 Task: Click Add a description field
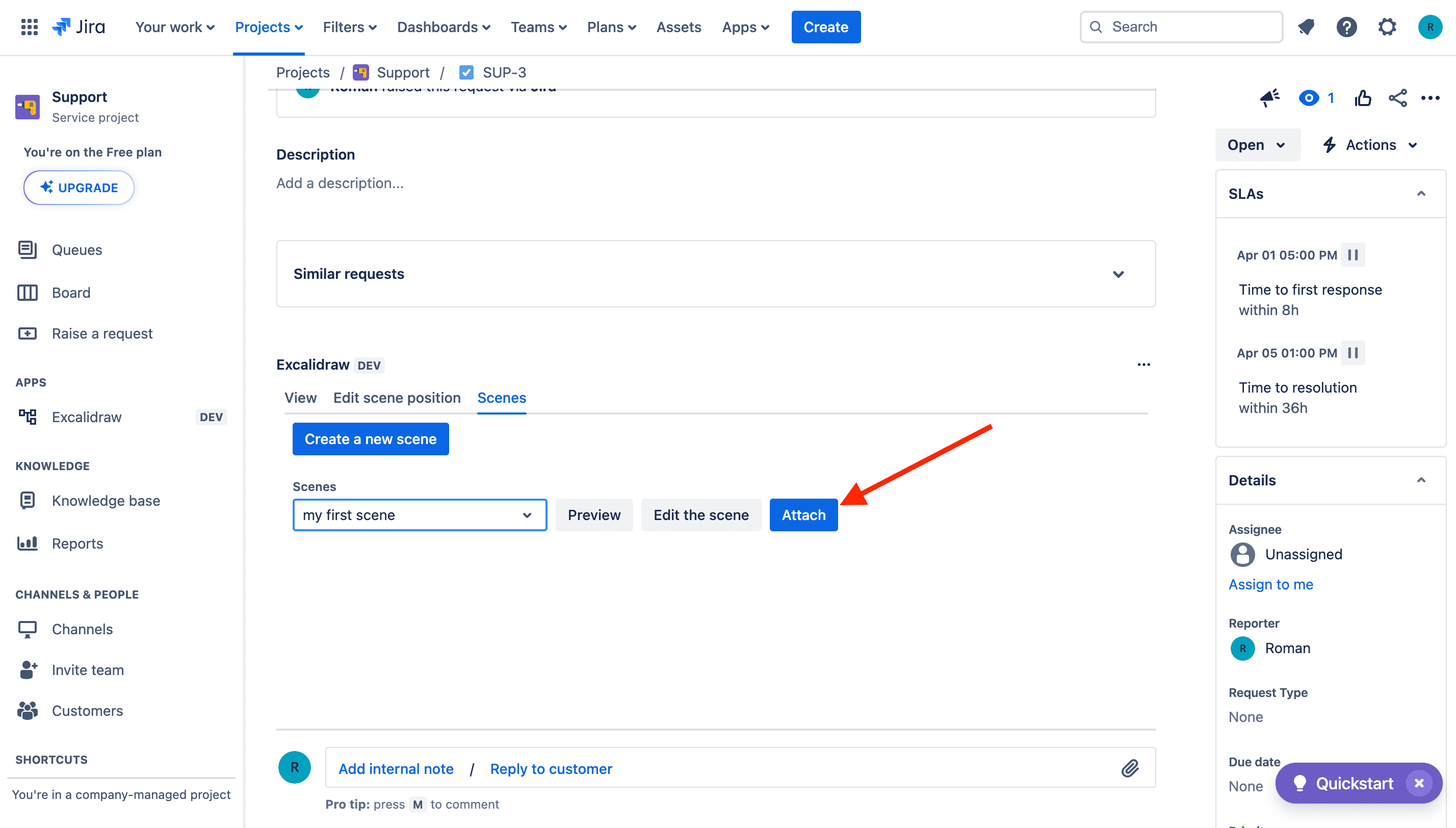(340, 183)
